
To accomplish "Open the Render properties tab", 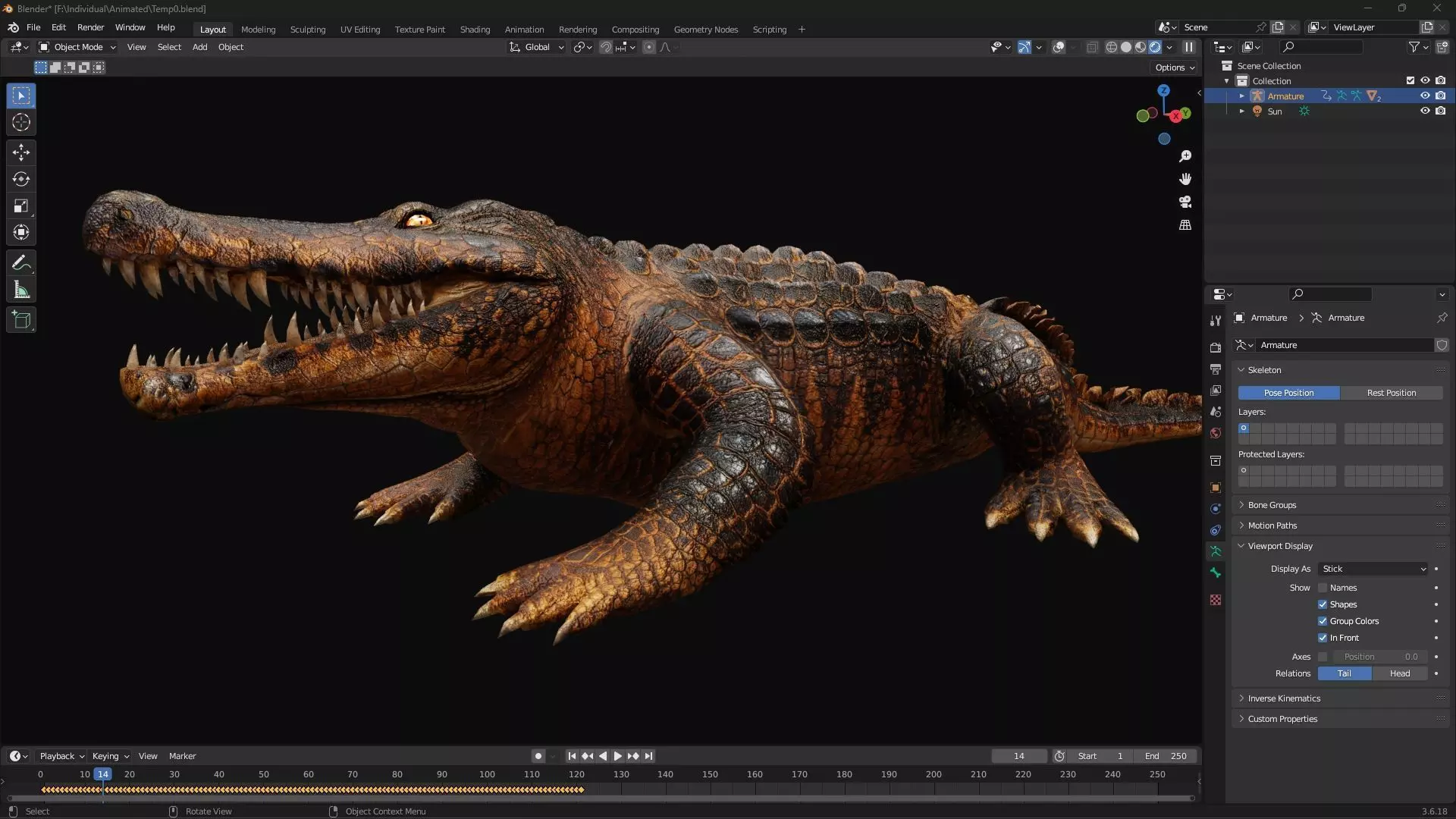I will pyautogui.click(x=1216, y=347).
